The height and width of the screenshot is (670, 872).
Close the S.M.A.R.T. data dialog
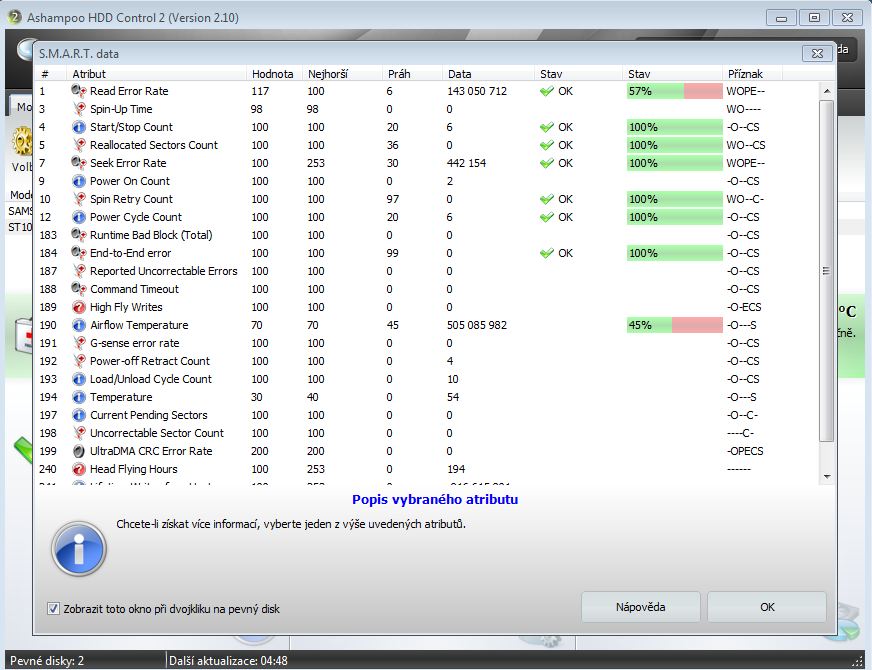[817, 53]
